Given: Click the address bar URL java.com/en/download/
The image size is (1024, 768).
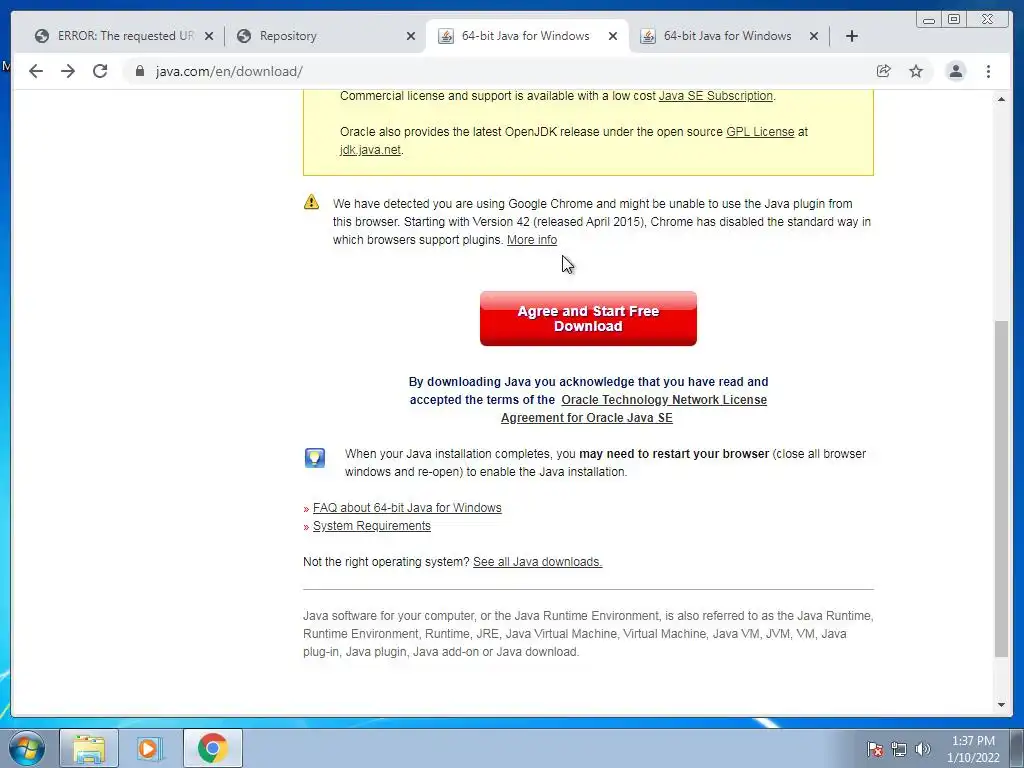Looking at the screenshot, I should point(229,71).
